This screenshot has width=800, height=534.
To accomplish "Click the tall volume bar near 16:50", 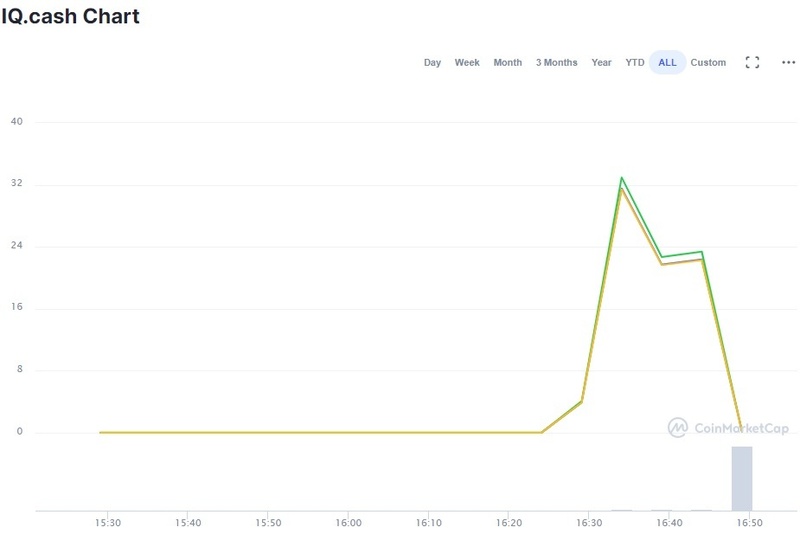I will click(742, 478).
